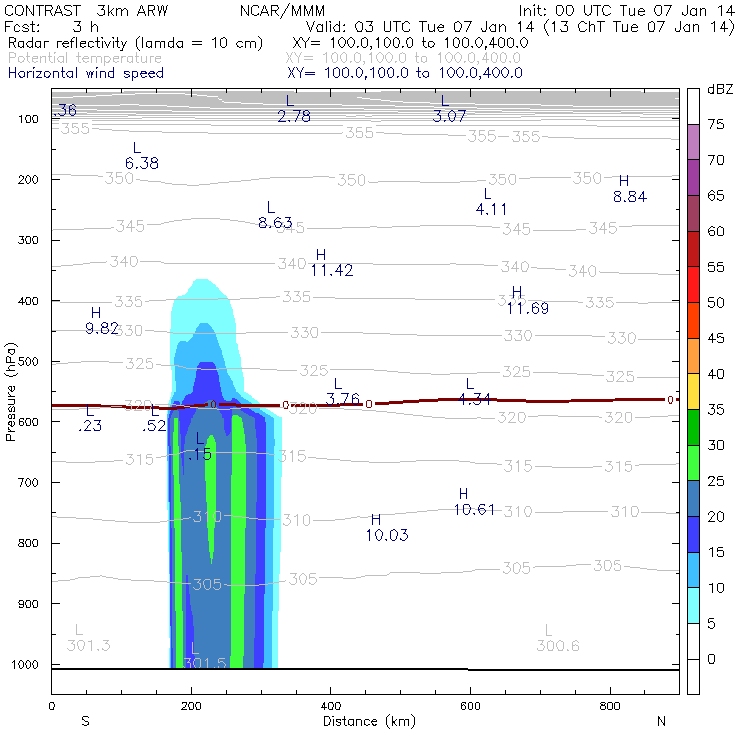740x740 pixels.
Task: Click the wind minimum label 'L .23'
Action: coord(90,418)
